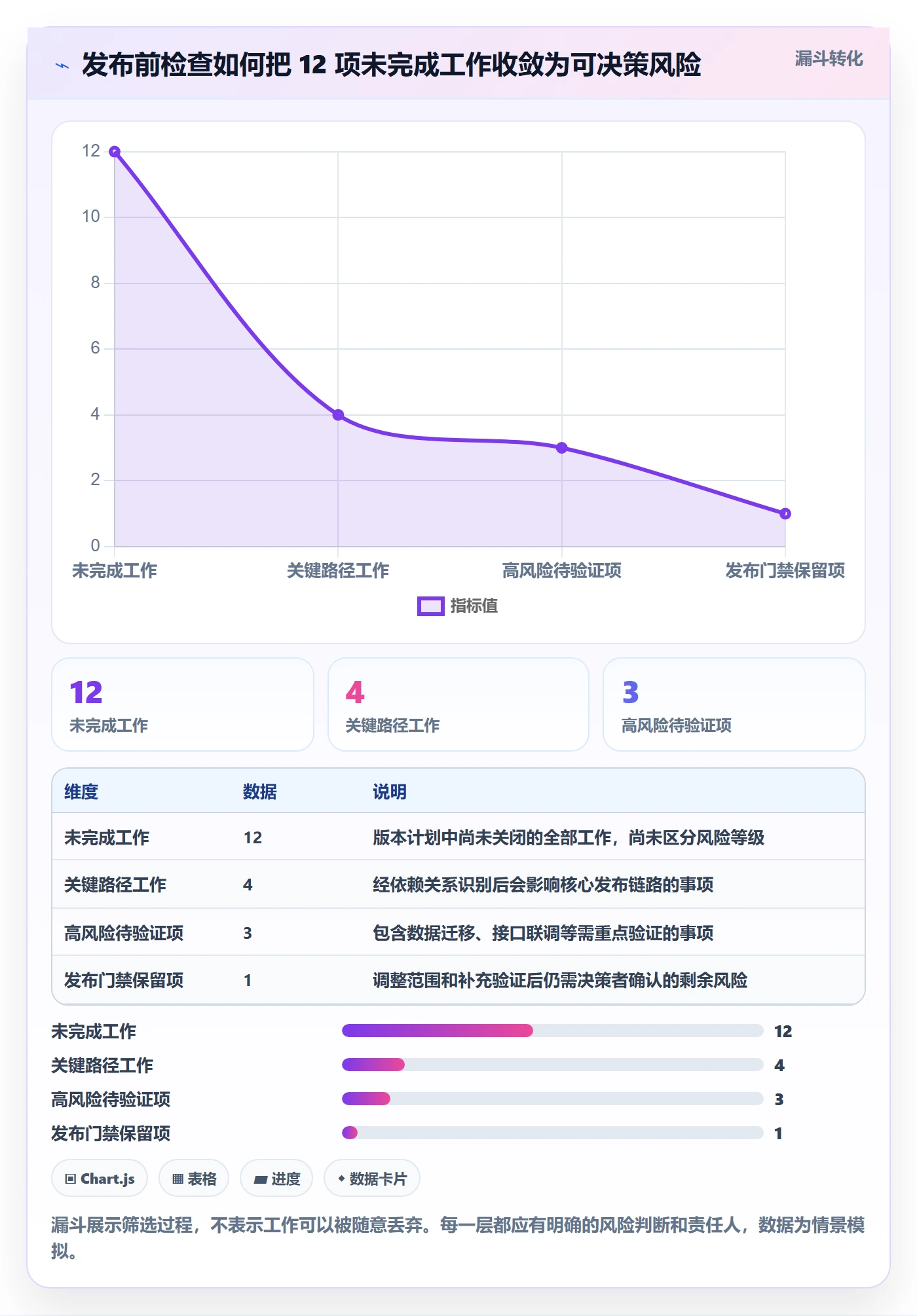
Task: Click the chart data point at value 12
Action: [x=115, y=152]
